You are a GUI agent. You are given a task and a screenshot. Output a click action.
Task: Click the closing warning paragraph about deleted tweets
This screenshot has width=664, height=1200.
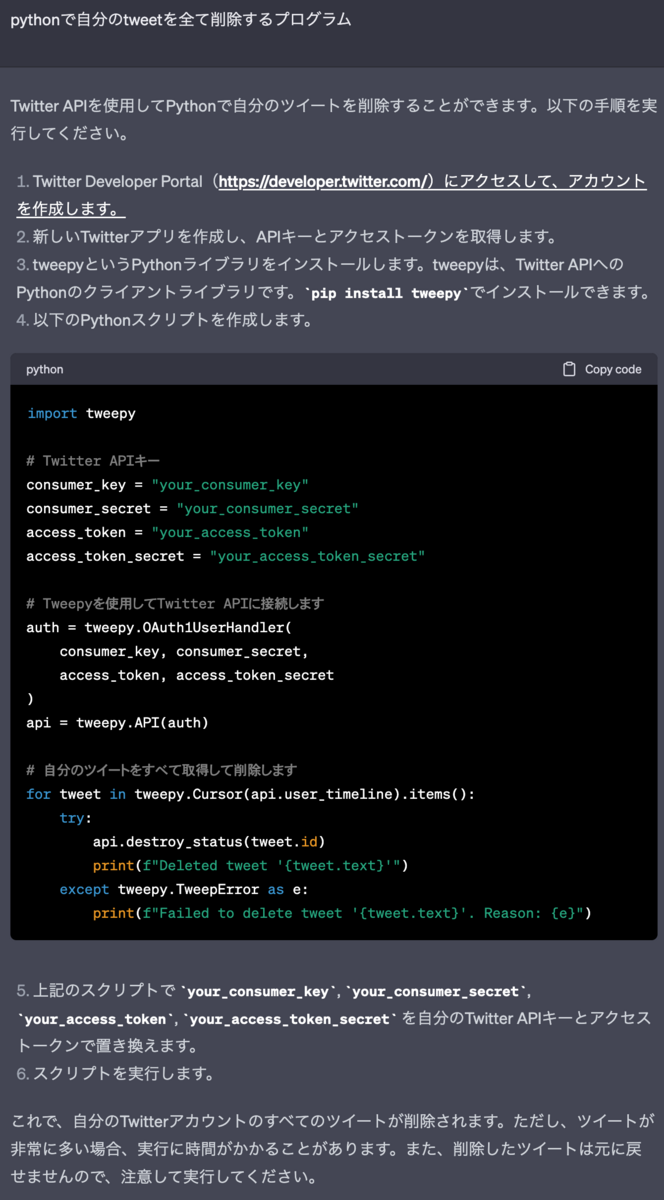tap(332, 1147)
